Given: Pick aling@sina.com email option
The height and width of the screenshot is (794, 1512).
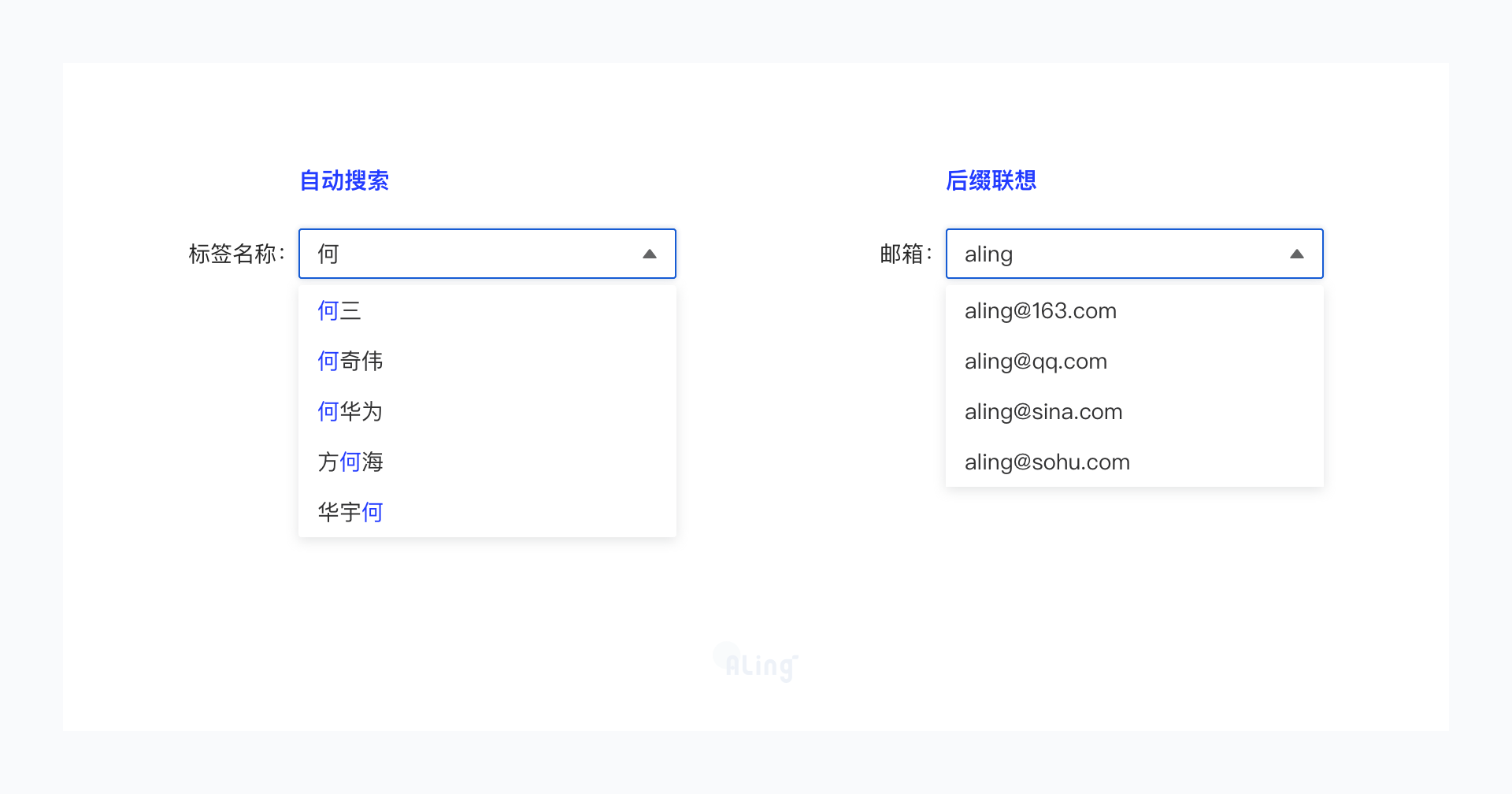Looking at the screenshot, I should (1043, 411).
